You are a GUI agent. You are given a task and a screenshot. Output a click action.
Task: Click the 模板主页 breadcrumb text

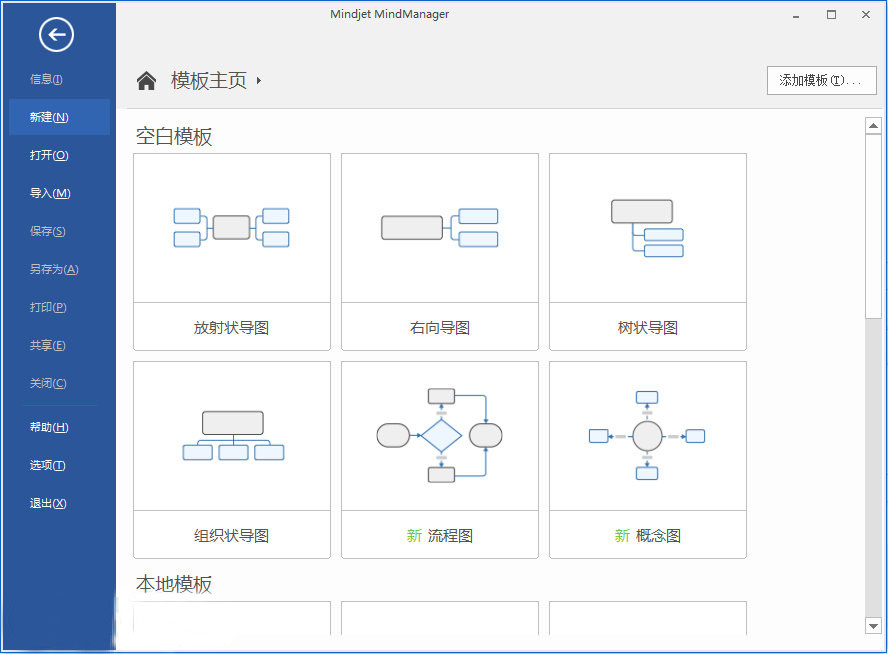[x=209, y=80]
